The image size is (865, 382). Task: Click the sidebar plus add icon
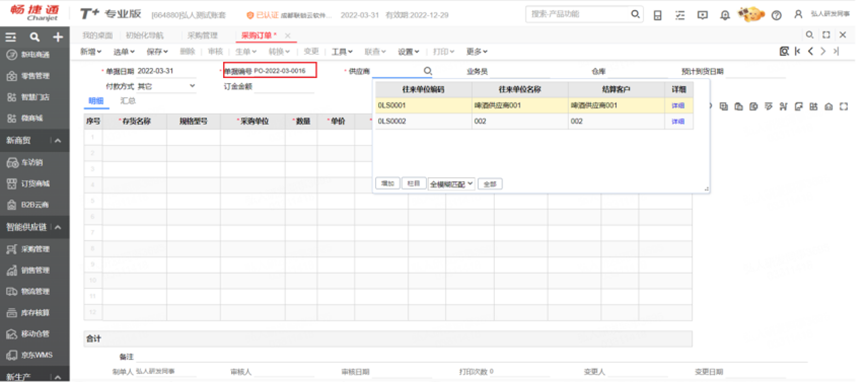point(58,37)
